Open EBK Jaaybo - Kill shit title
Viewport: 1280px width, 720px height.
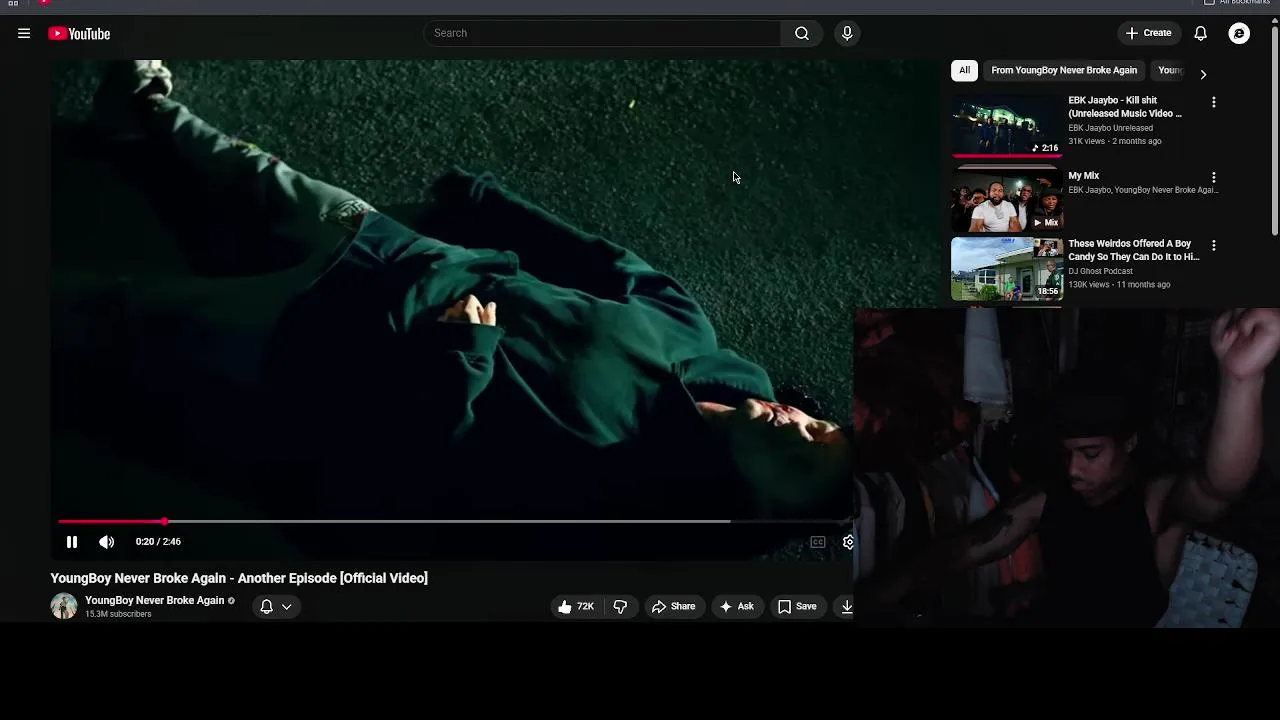pyautogui.click(x=1125, y=107)
